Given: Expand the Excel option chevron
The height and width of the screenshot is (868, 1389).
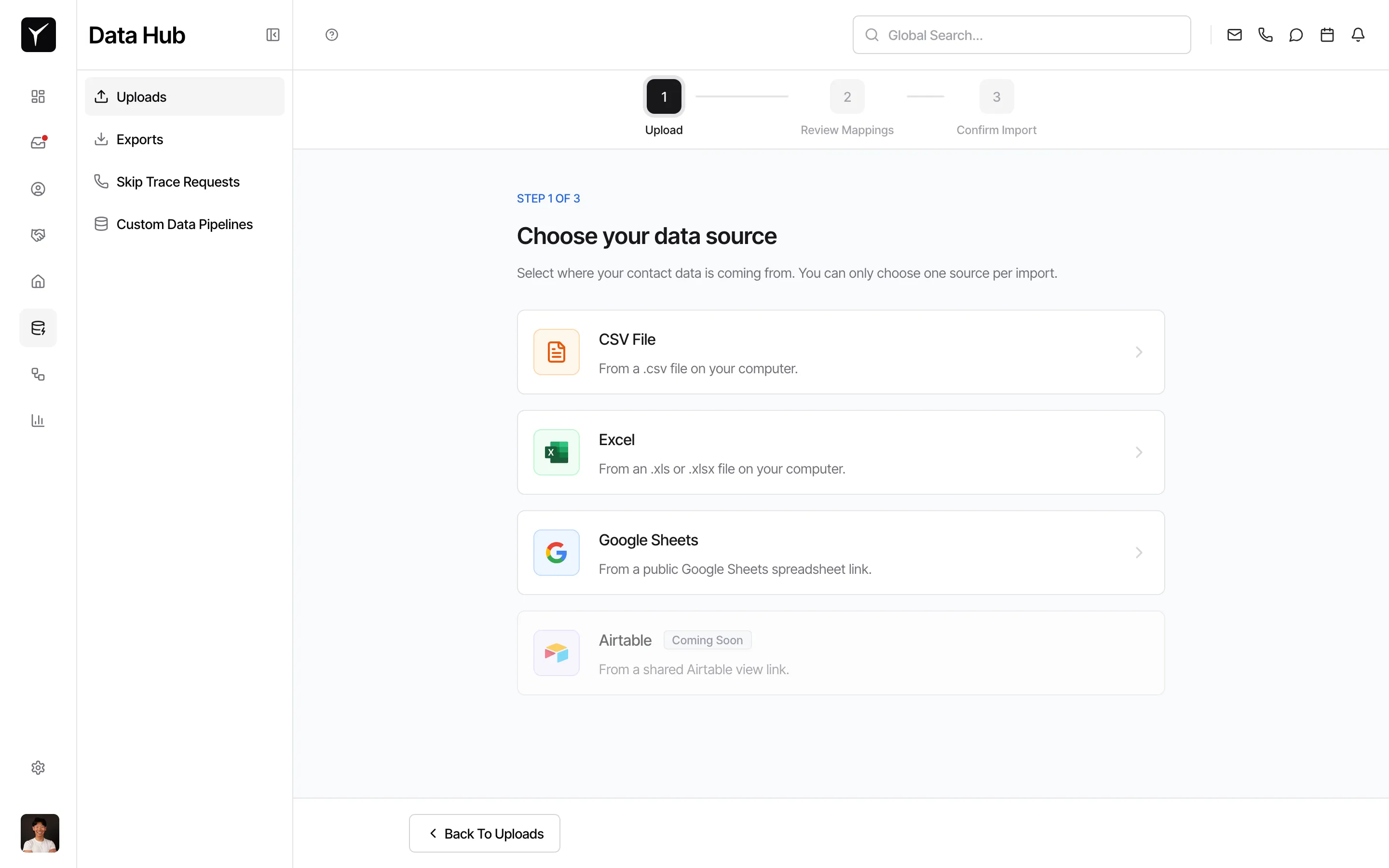Looking at the screenshot, I should coord(1139,452).
